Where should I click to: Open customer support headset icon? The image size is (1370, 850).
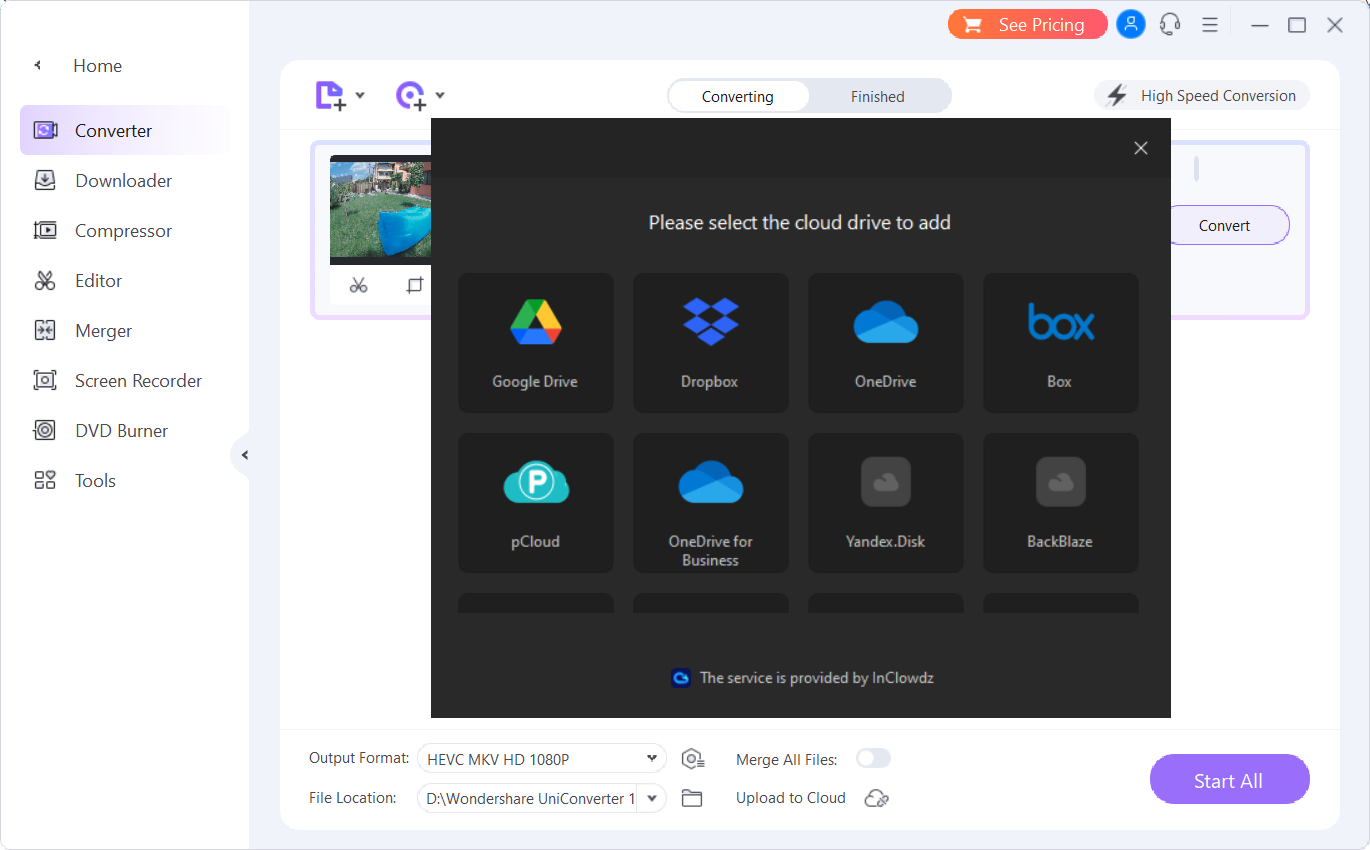pyautogui.click(x=1170, y=25)
